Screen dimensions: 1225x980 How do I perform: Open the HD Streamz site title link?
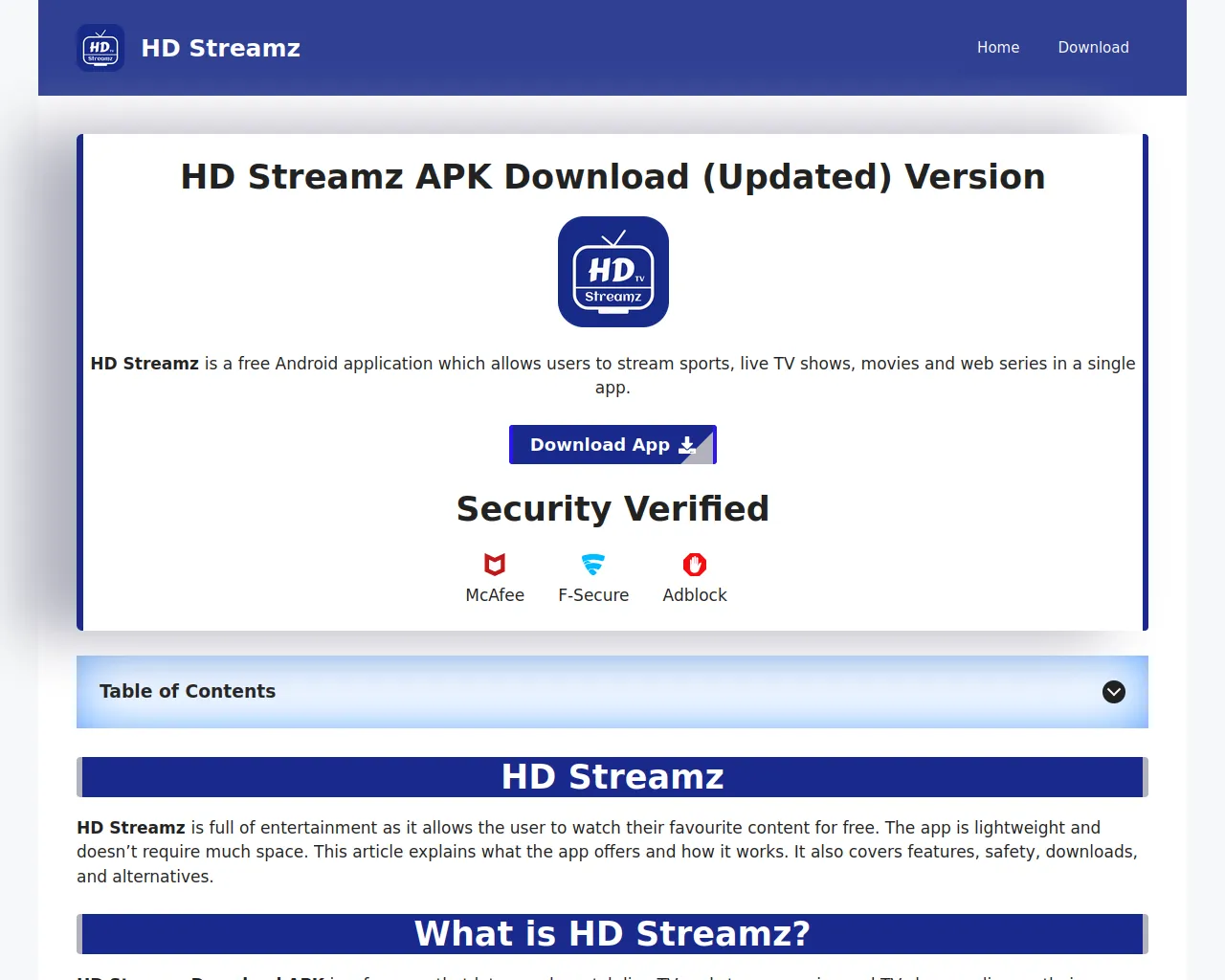point(221,48)
